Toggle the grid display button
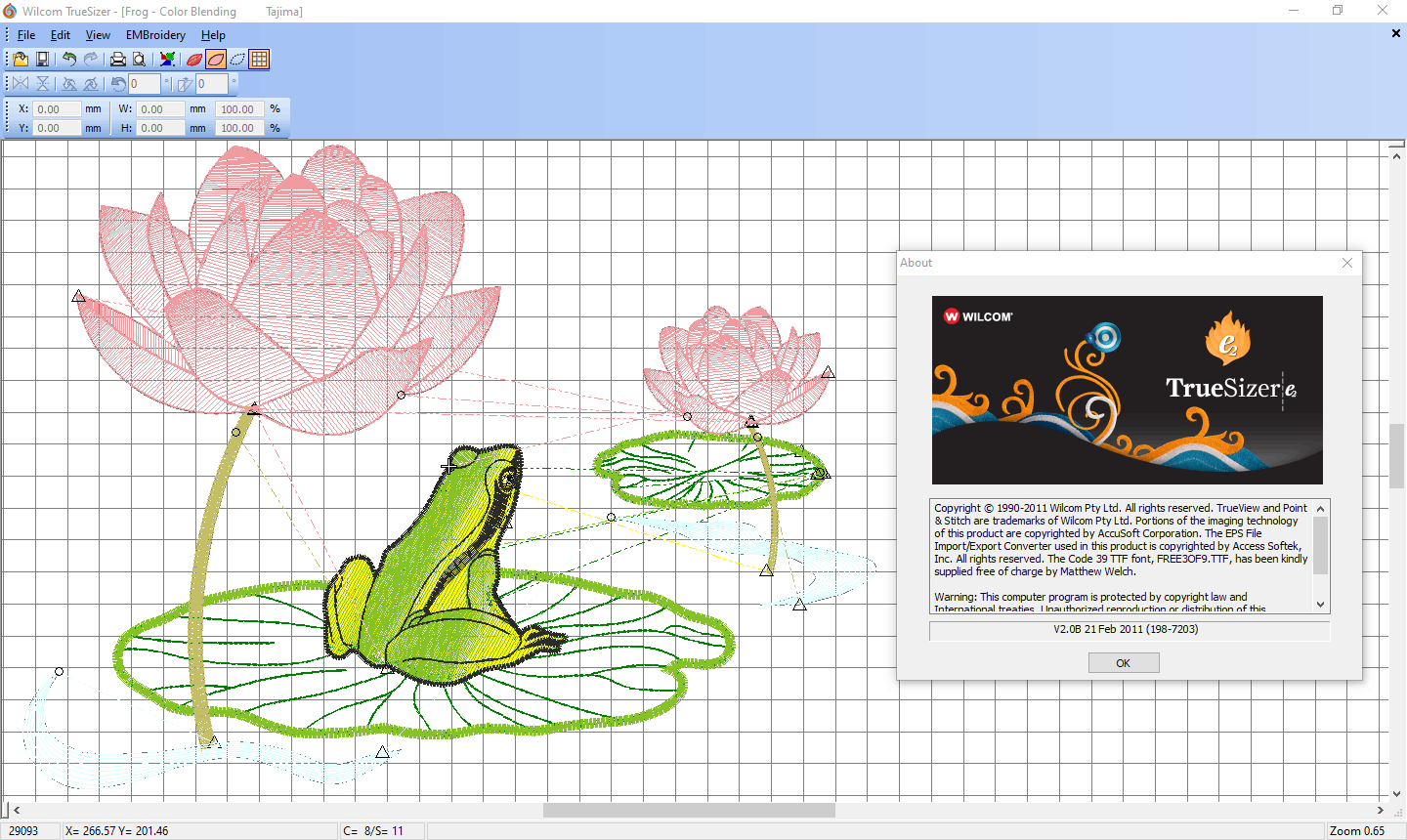 (x=259, y=60)
